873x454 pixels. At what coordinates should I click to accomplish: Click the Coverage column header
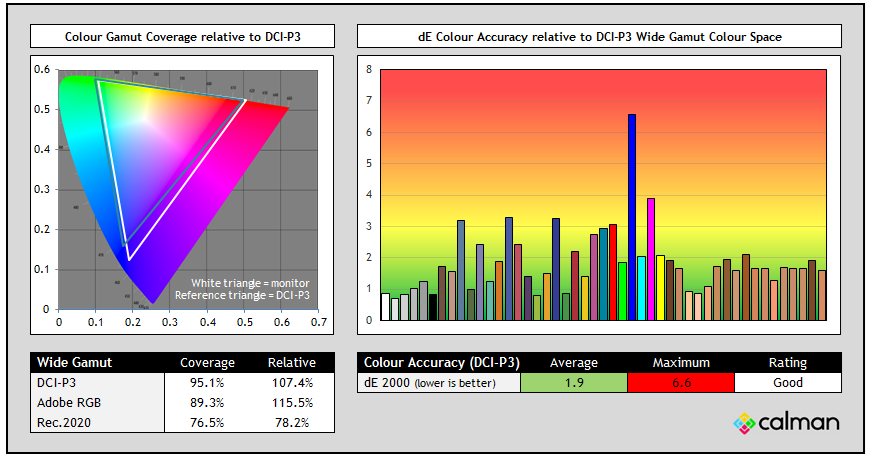[207, 362]
